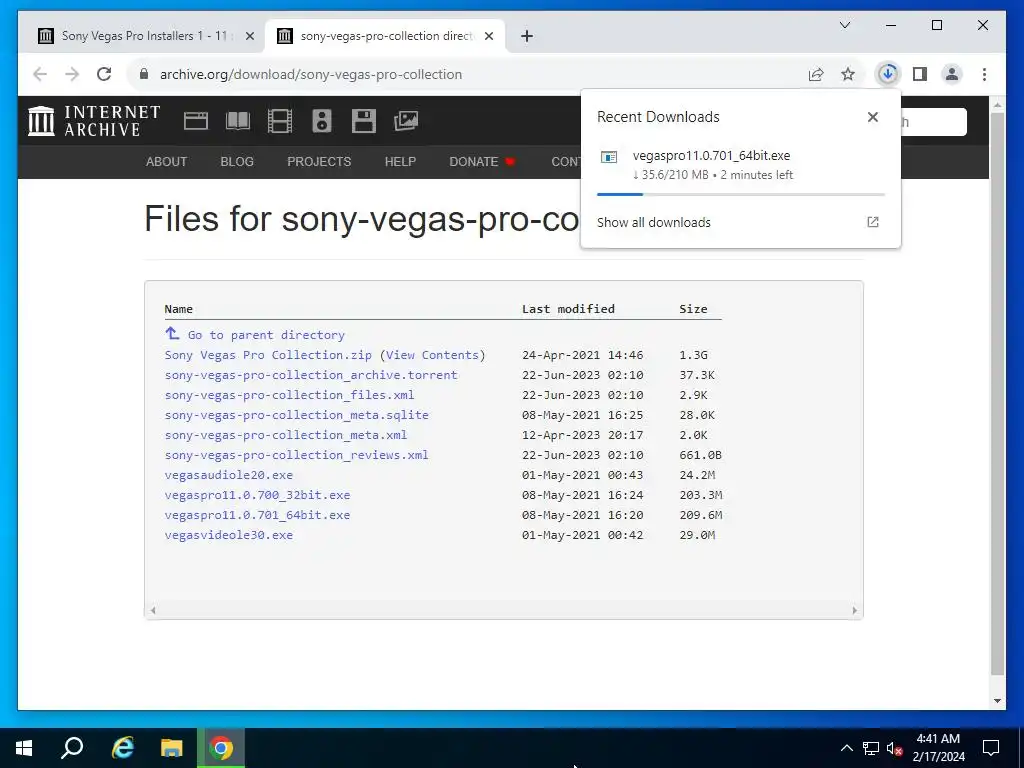Viewport: 1024px width, 768px height.
Task: Open new browser tab
Action: click(x=527, y=36)
